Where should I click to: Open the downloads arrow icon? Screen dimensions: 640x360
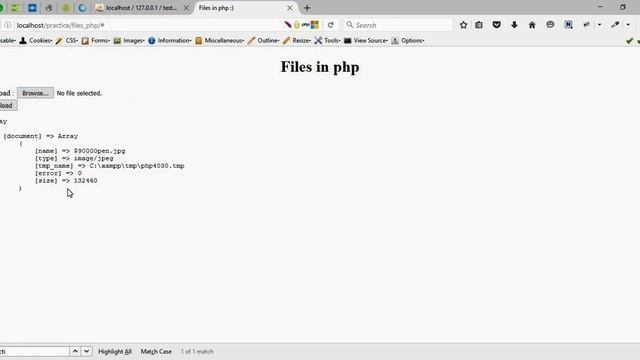pyautogui.click(x=514, y=25)
